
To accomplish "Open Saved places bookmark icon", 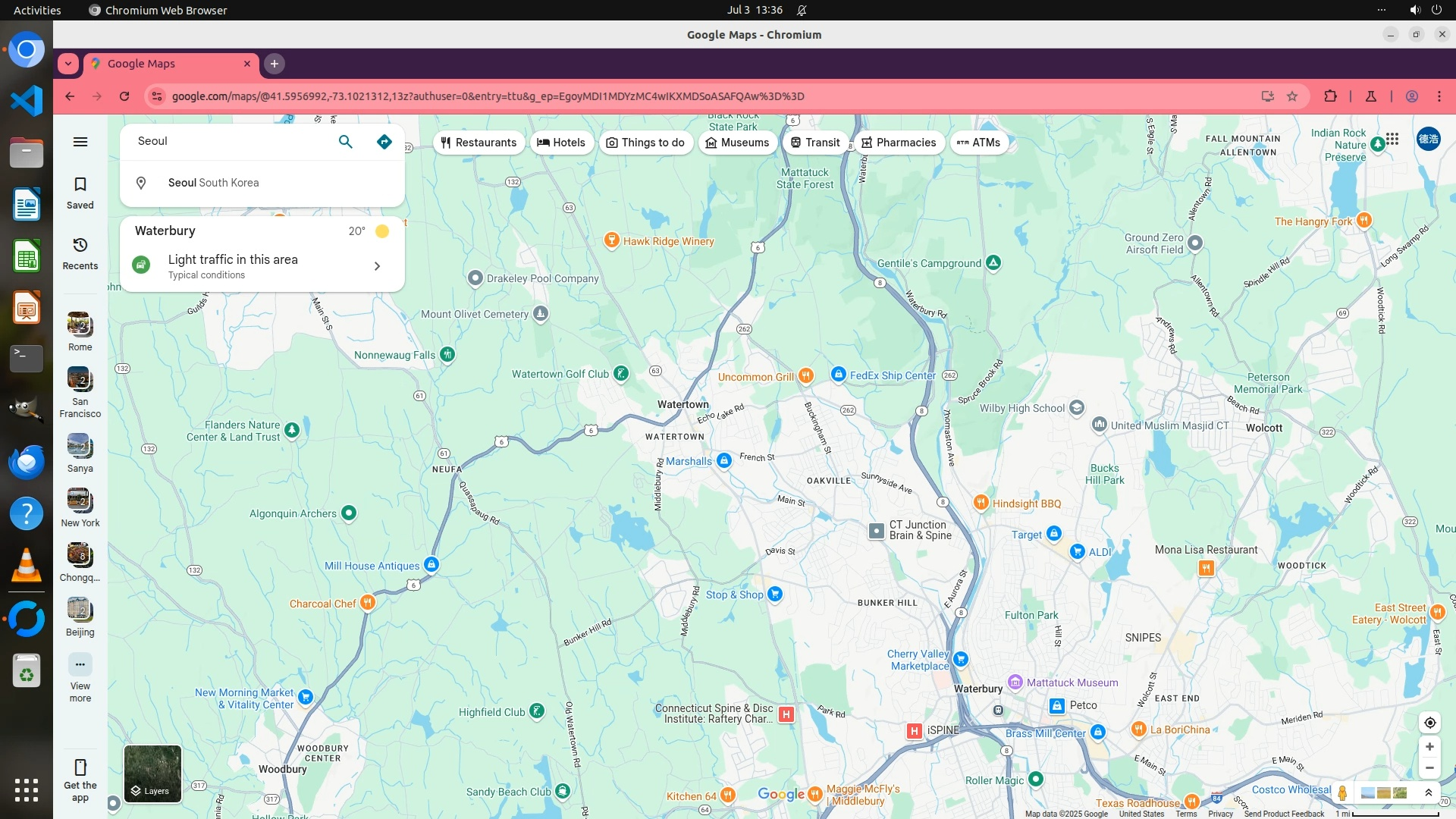I will (80, 184).
